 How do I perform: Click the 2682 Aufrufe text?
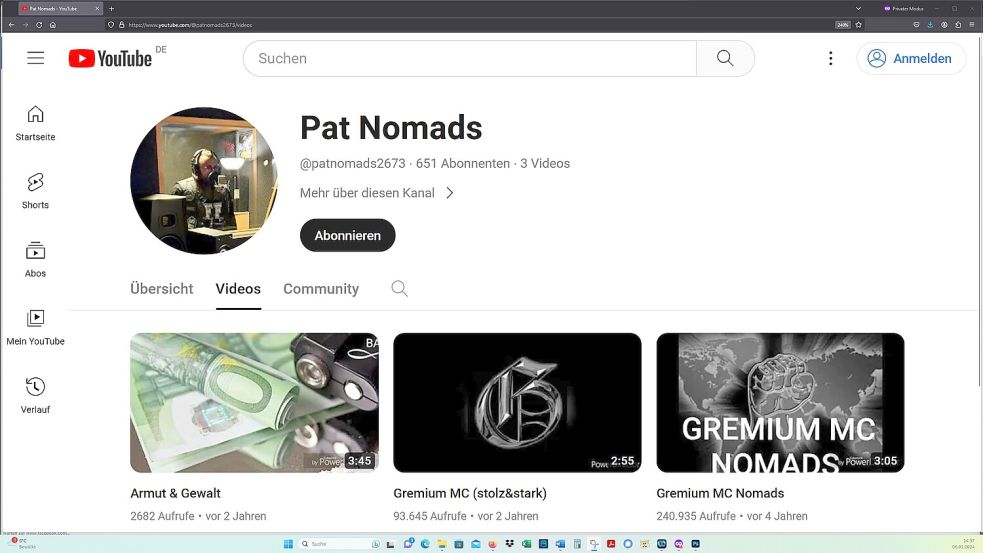click(x=162, y=516)
